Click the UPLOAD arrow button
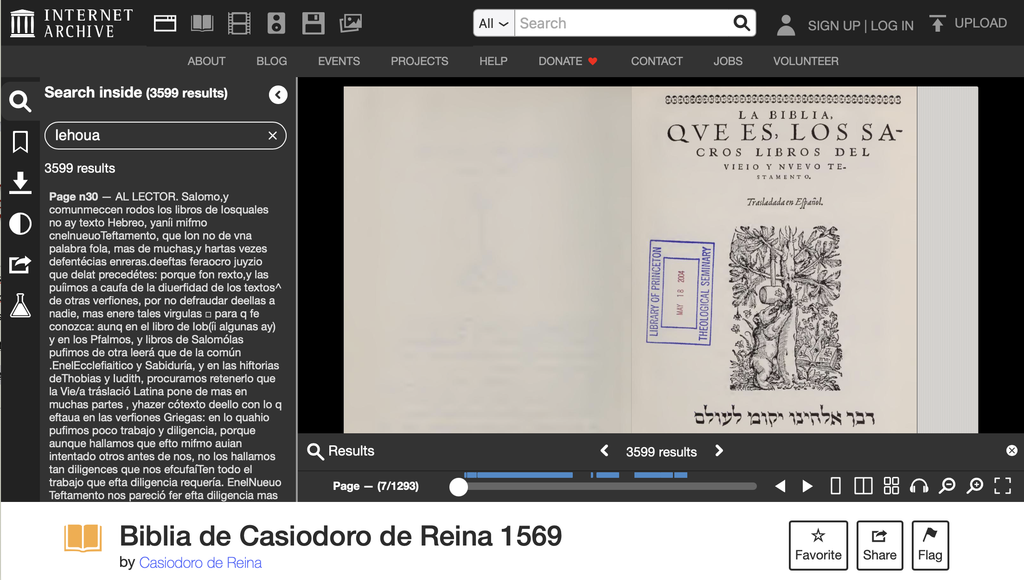The image size is (1024, 580). coord(968,24)
